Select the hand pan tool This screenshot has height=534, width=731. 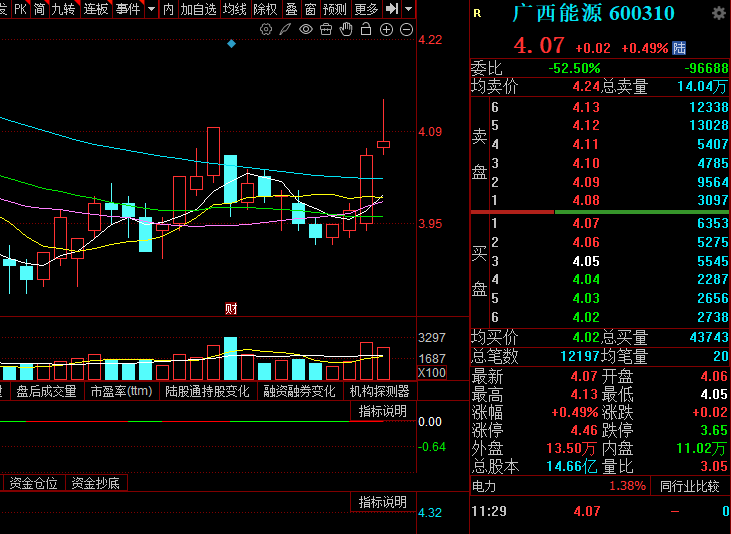346,29
